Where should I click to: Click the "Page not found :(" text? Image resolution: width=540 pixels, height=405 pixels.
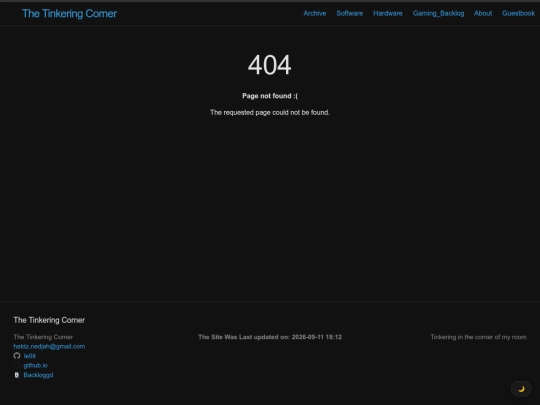[x=270, y=96]
